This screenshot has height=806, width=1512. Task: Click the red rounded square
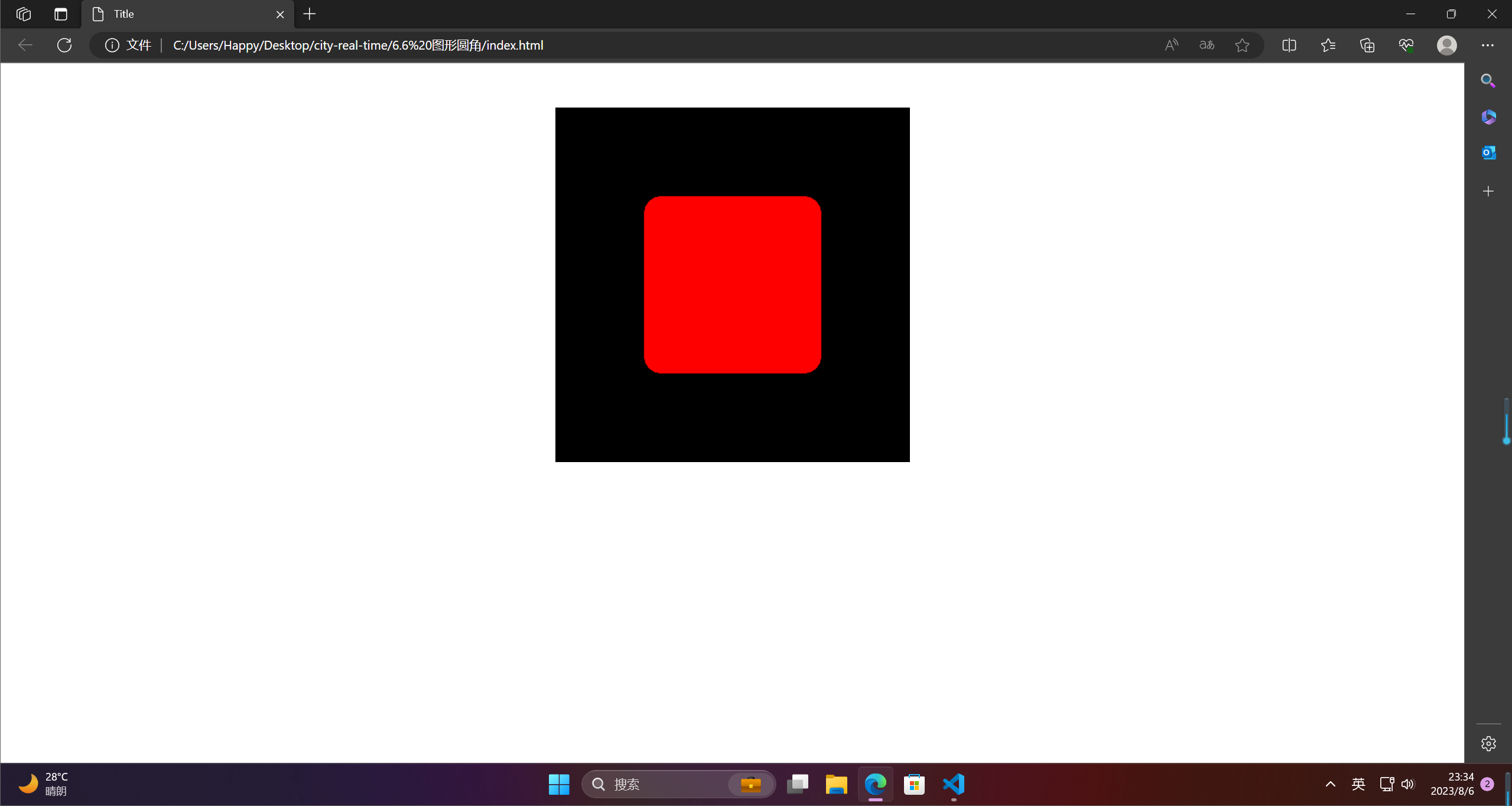click(732, 284)
